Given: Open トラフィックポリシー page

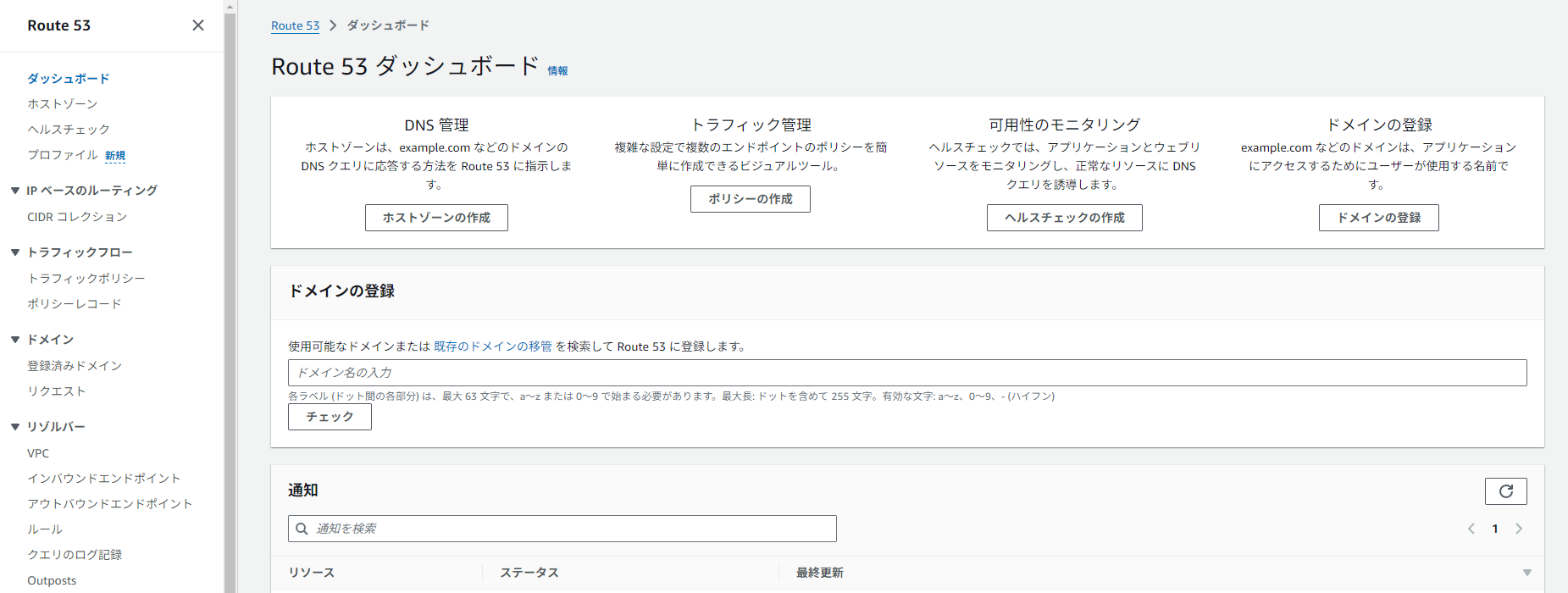Looking at the screenshot, I should point(86,279).
